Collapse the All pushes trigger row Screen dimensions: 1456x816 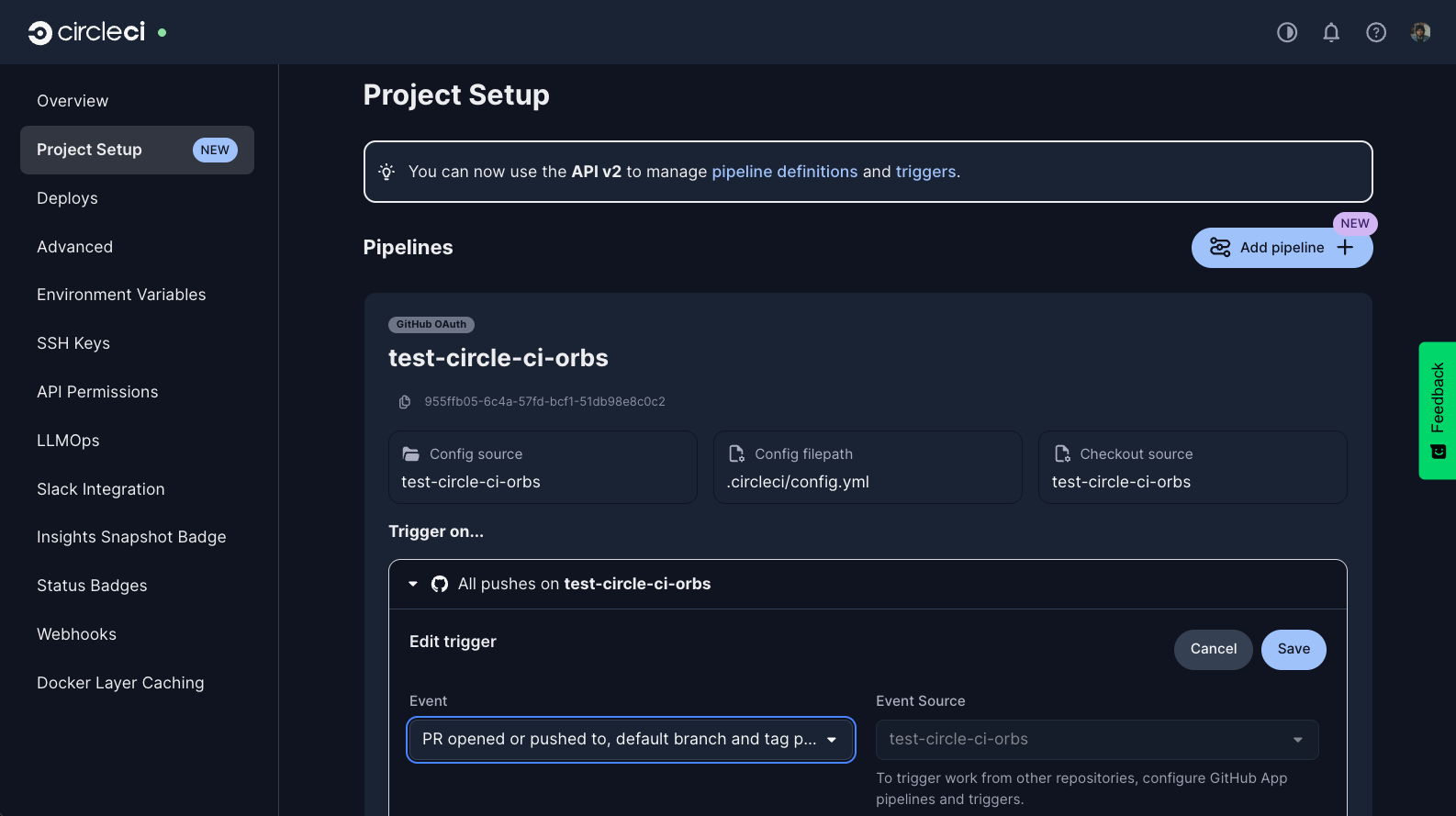tap(413, 584)
